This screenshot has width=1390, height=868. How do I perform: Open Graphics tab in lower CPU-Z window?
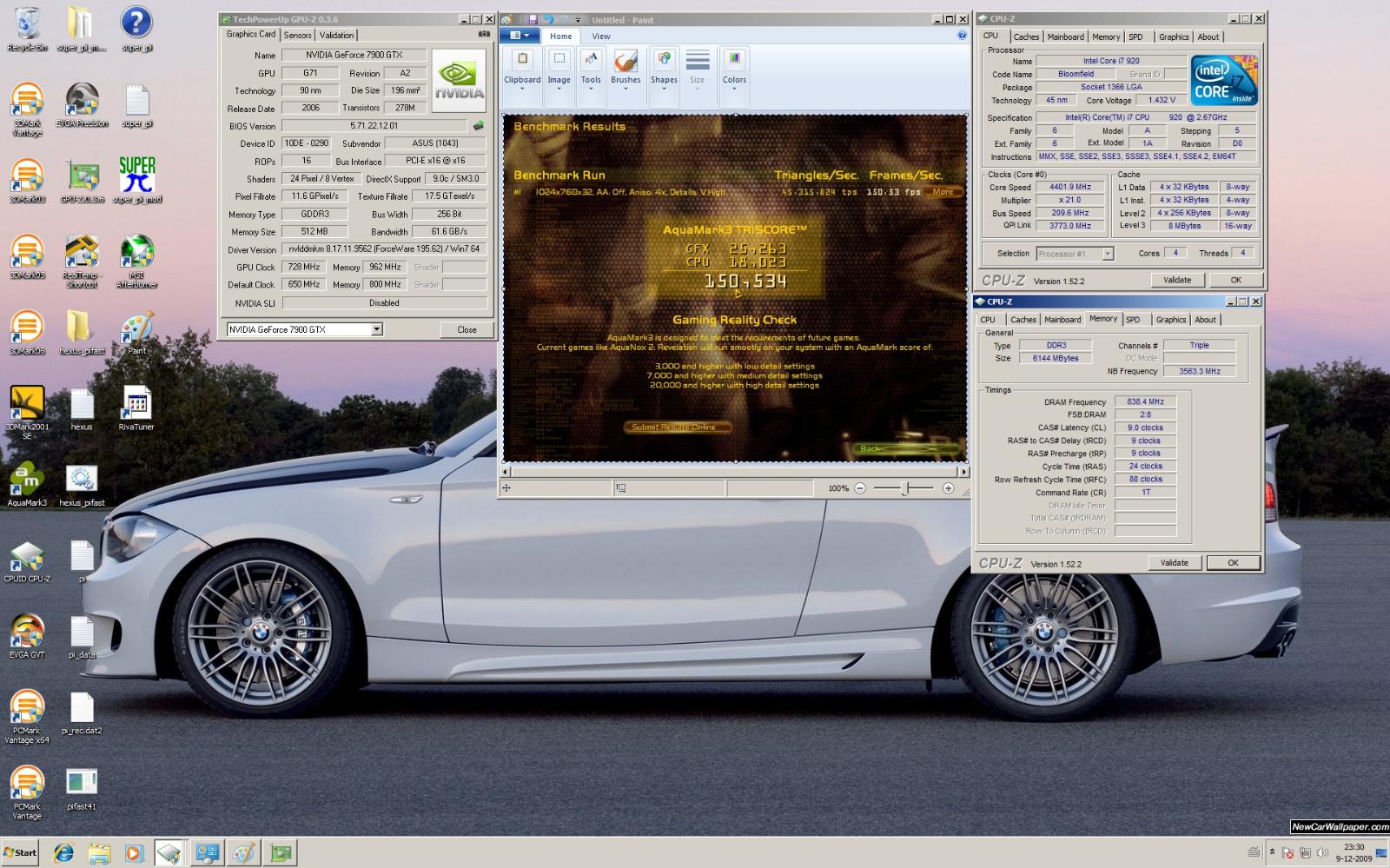[1170, 320]
